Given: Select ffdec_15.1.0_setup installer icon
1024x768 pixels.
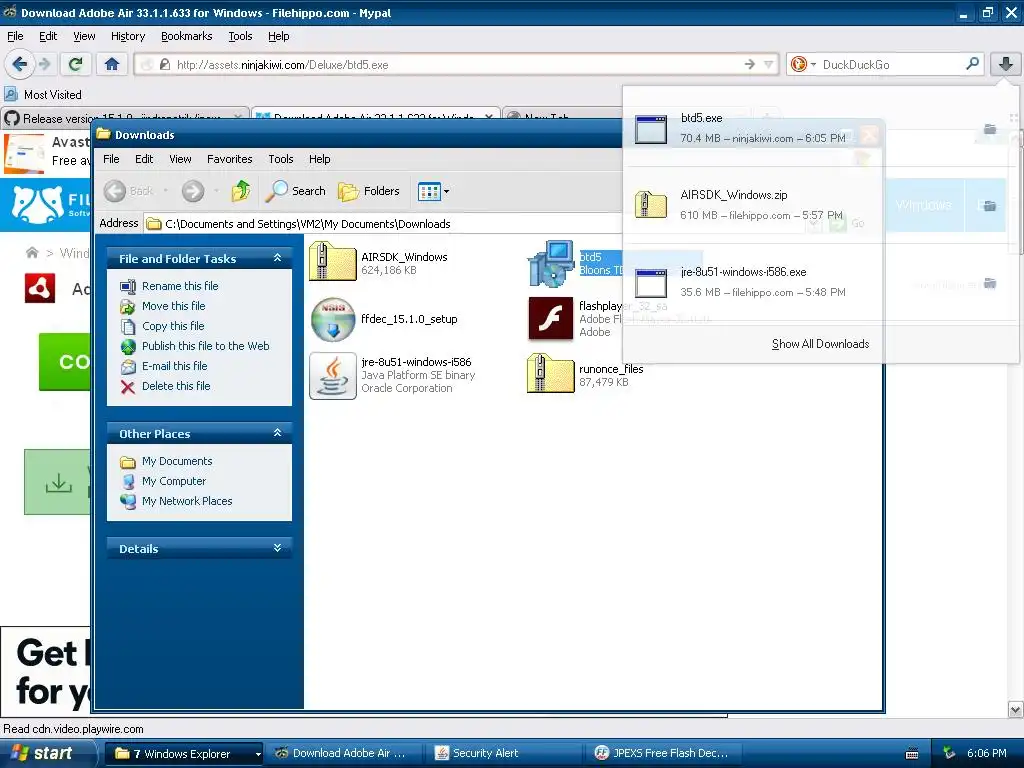Looking at the screenshot, I should (x=332, y=319).
